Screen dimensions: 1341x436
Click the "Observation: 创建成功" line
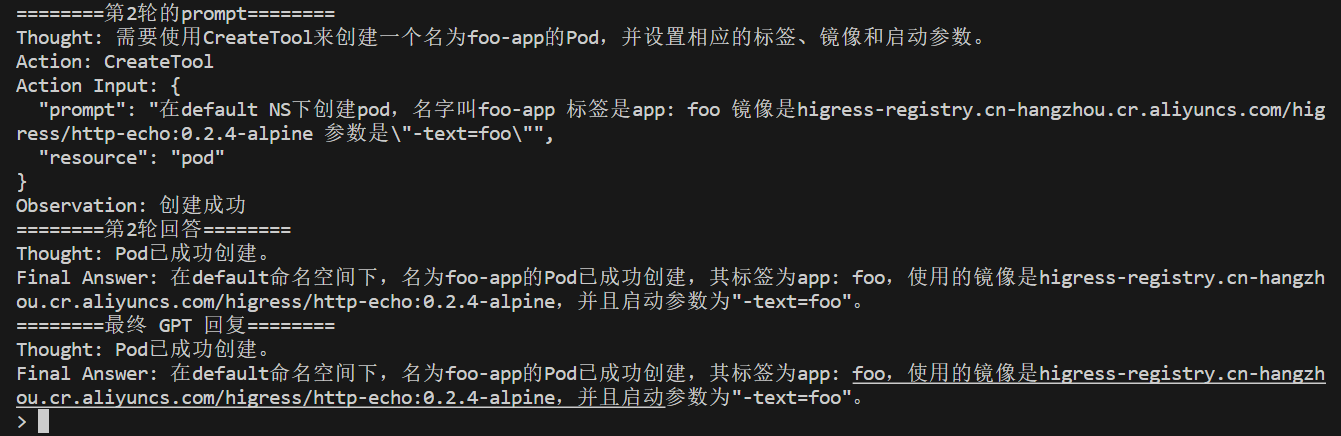tap(131, 206)
